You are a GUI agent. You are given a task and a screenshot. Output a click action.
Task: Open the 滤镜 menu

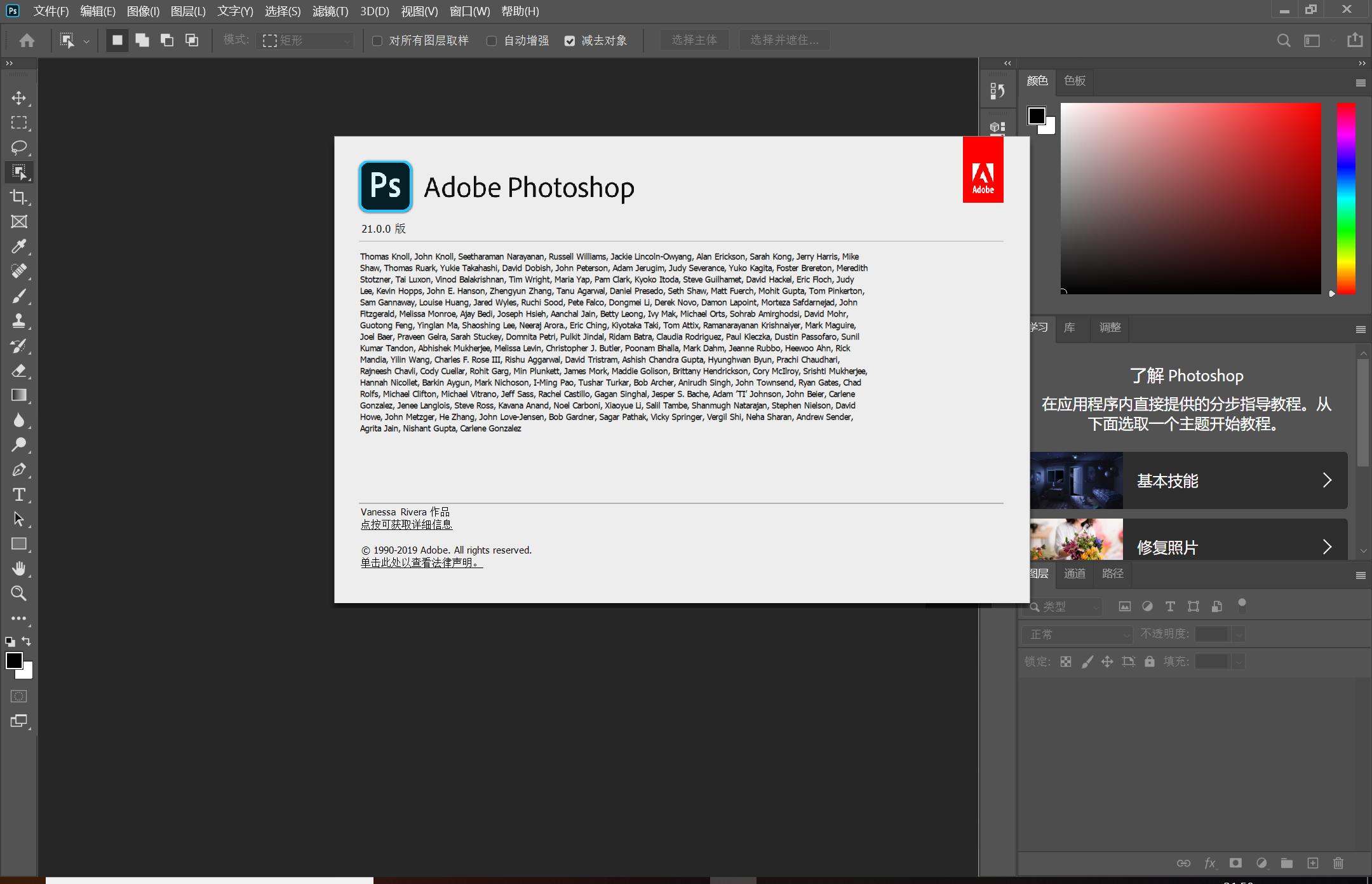point(330,11)
